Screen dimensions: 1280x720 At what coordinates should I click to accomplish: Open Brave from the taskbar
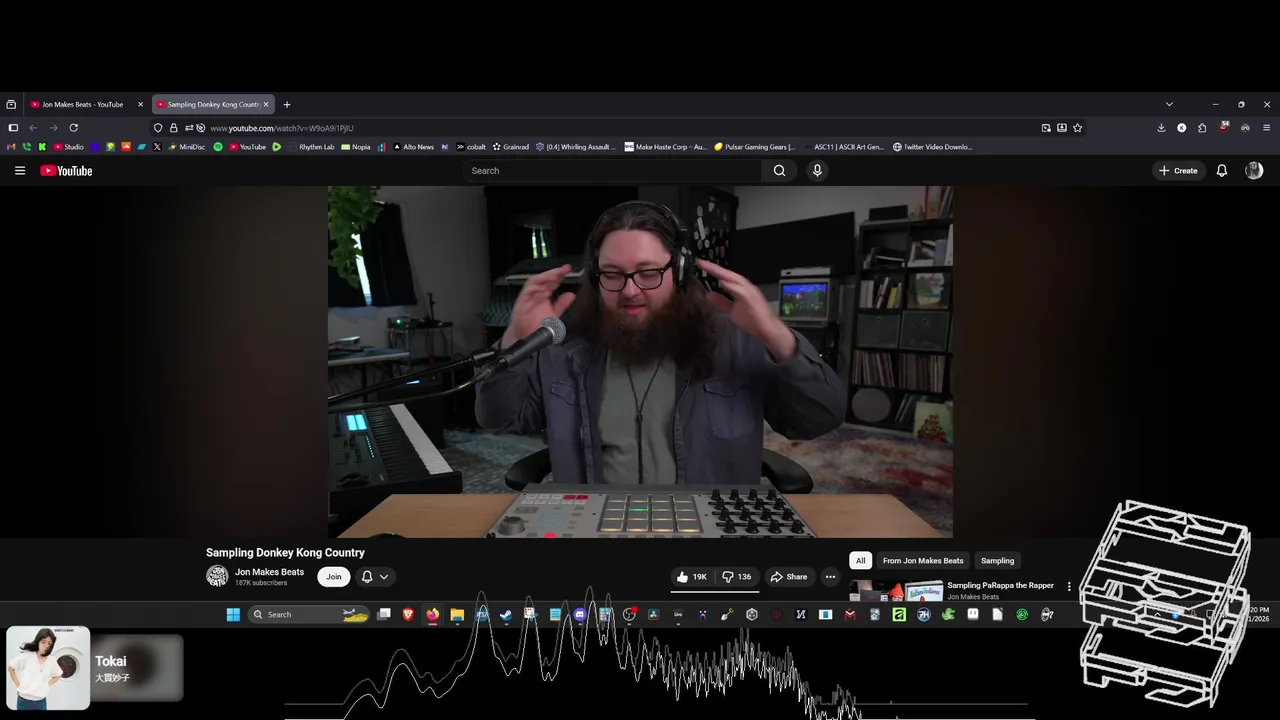[408, 615]
